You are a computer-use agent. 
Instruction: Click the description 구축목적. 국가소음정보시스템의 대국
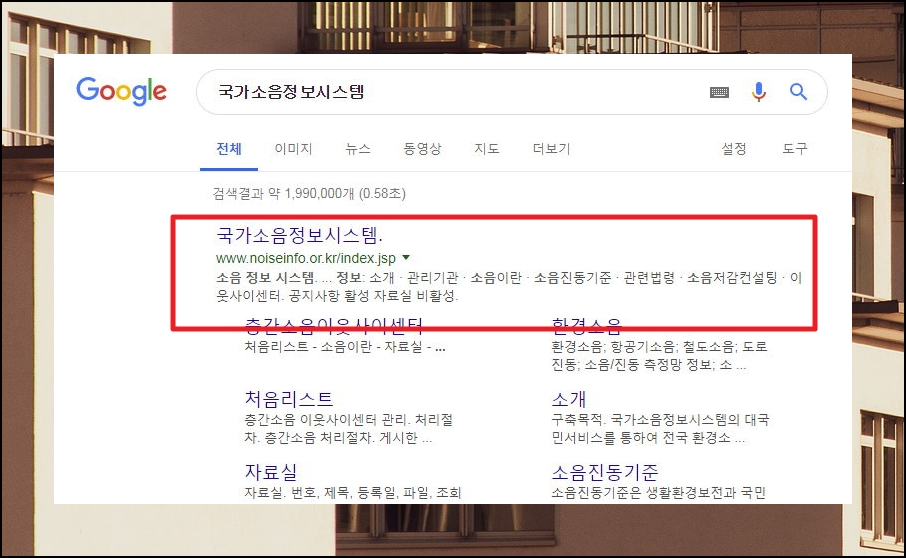(660, 429)
